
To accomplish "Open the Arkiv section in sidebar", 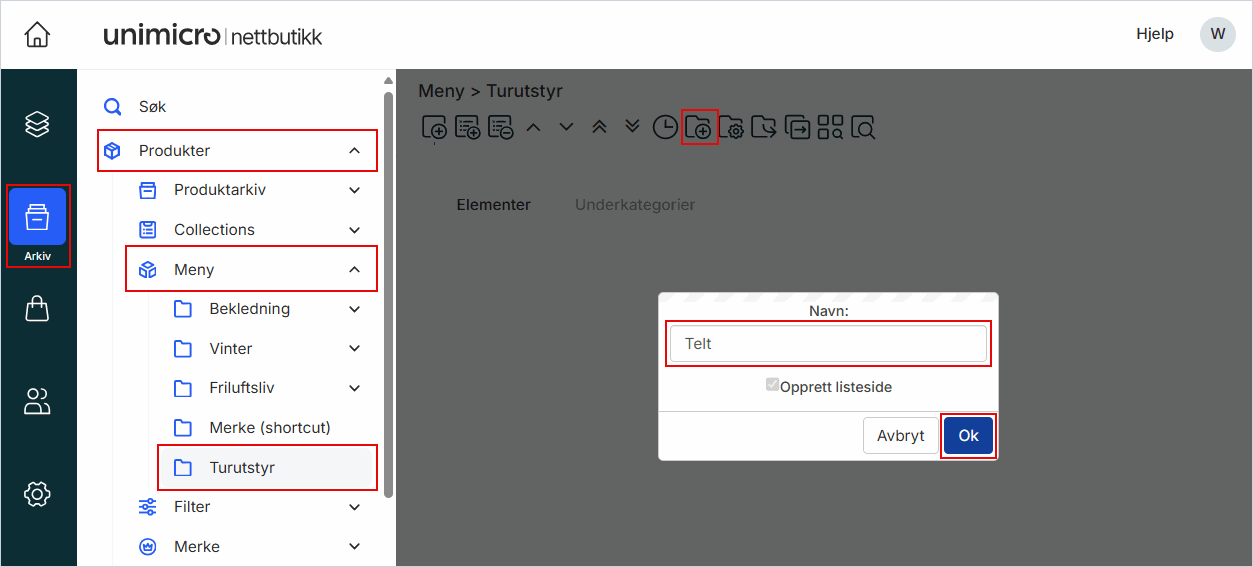I will click(37, 226).
